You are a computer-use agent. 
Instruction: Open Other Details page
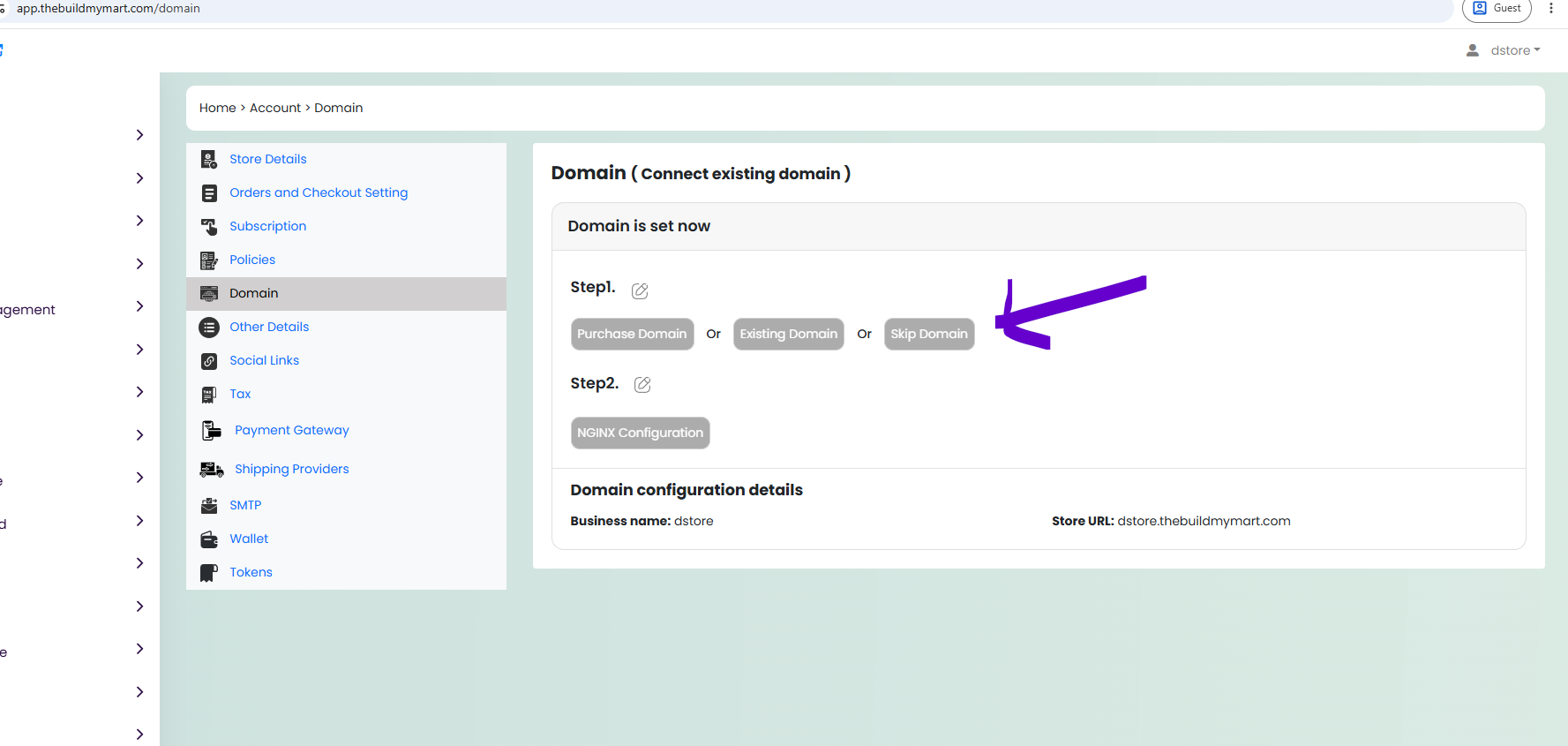269,327
